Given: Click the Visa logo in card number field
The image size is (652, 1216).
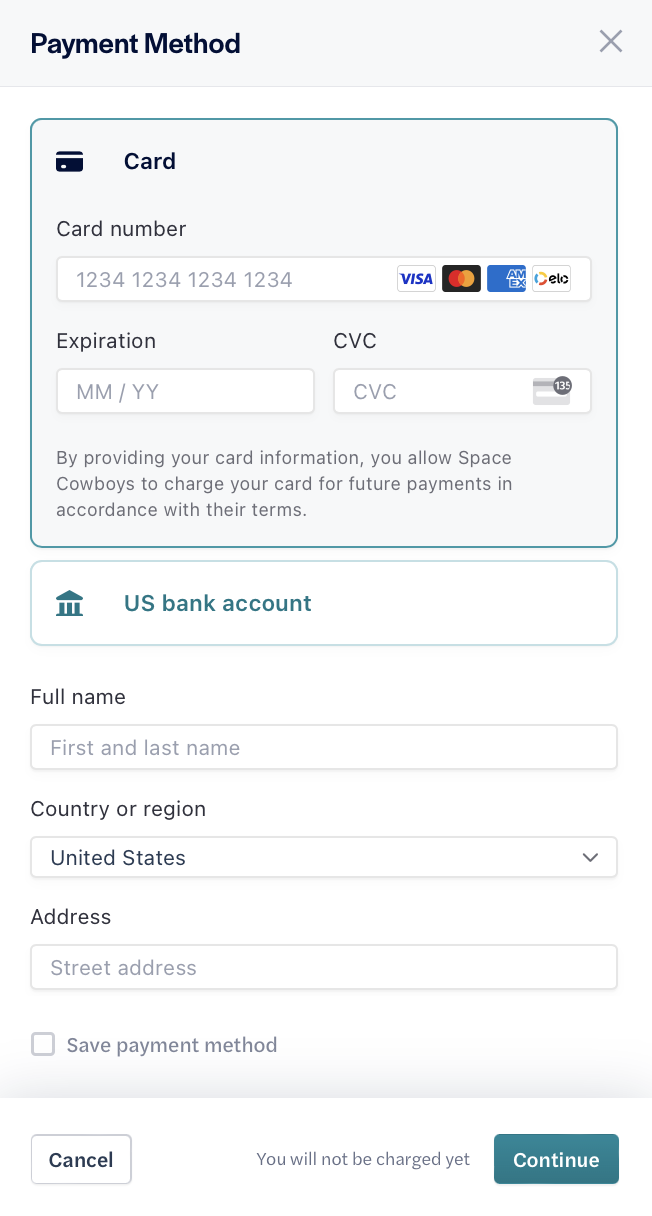Looking at the screenshot, I should pyautogui.click(x=416, y=278).
